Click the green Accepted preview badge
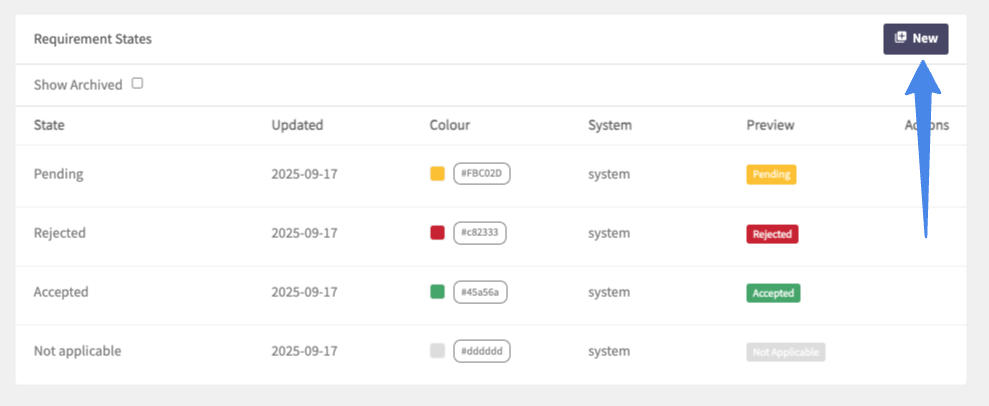 [x=773, y=293]
